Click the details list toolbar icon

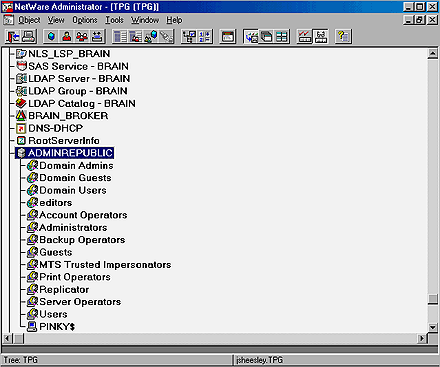(x=120, y=36)
